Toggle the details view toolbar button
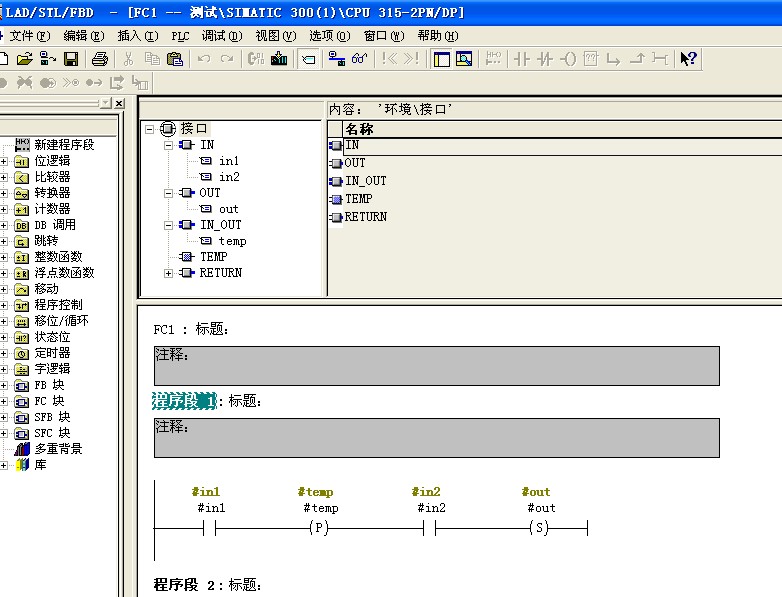Viewport: 782px width, 597px height. tap(464, 59)
